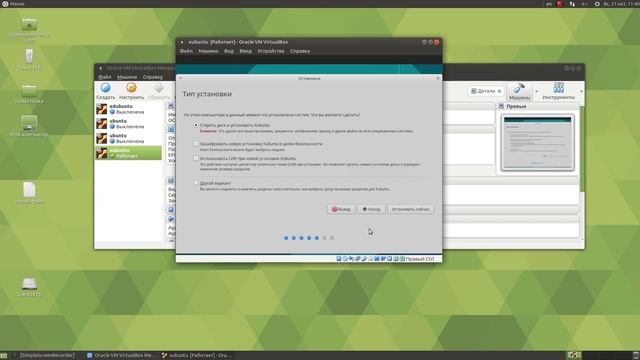The height and width of the screenshot is (360, 640).
Task: Open Устройства menu in VM window
Action: pos(271,51)
